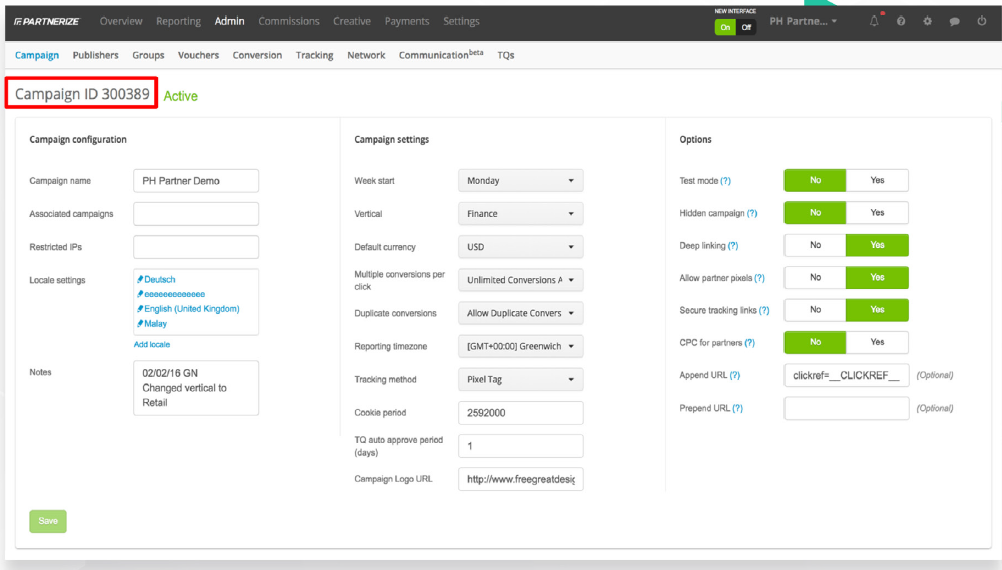Open Multiple conversions per click dropdown

[520, 280]
